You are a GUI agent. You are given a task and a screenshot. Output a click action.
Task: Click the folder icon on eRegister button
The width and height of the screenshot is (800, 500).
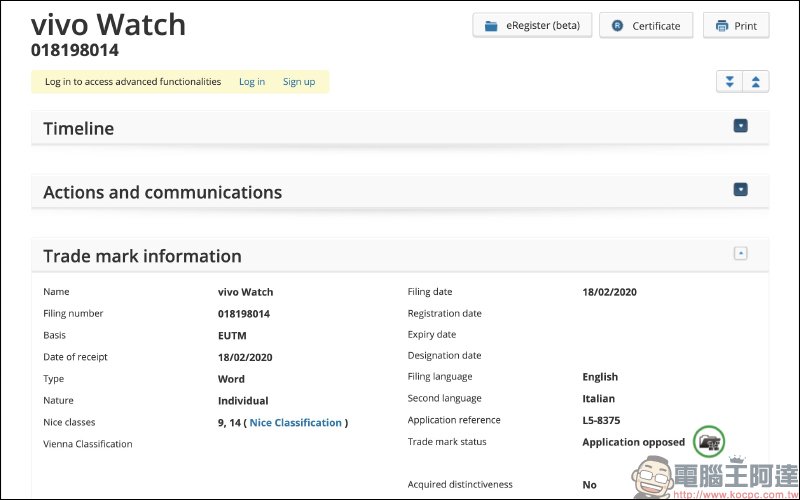tap(491, 26)
